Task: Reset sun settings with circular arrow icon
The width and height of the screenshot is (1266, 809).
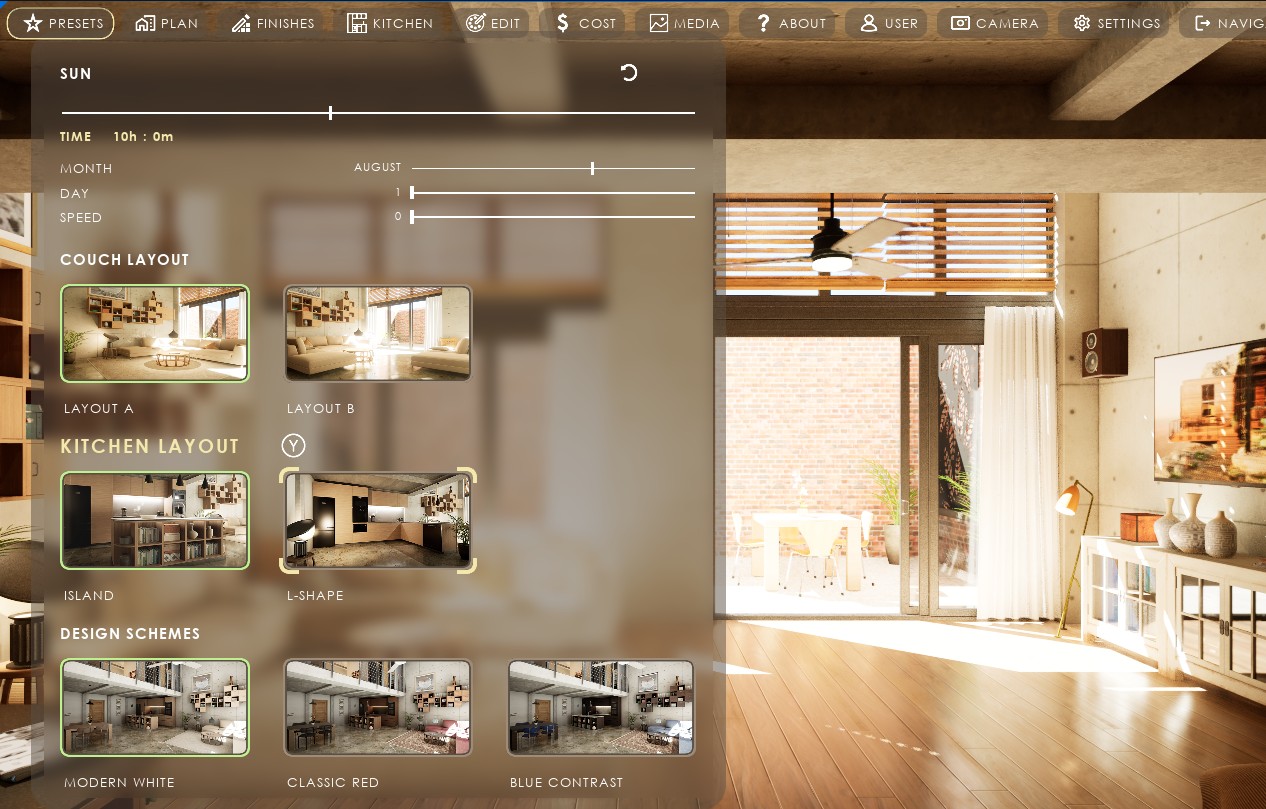Action: 629,72
